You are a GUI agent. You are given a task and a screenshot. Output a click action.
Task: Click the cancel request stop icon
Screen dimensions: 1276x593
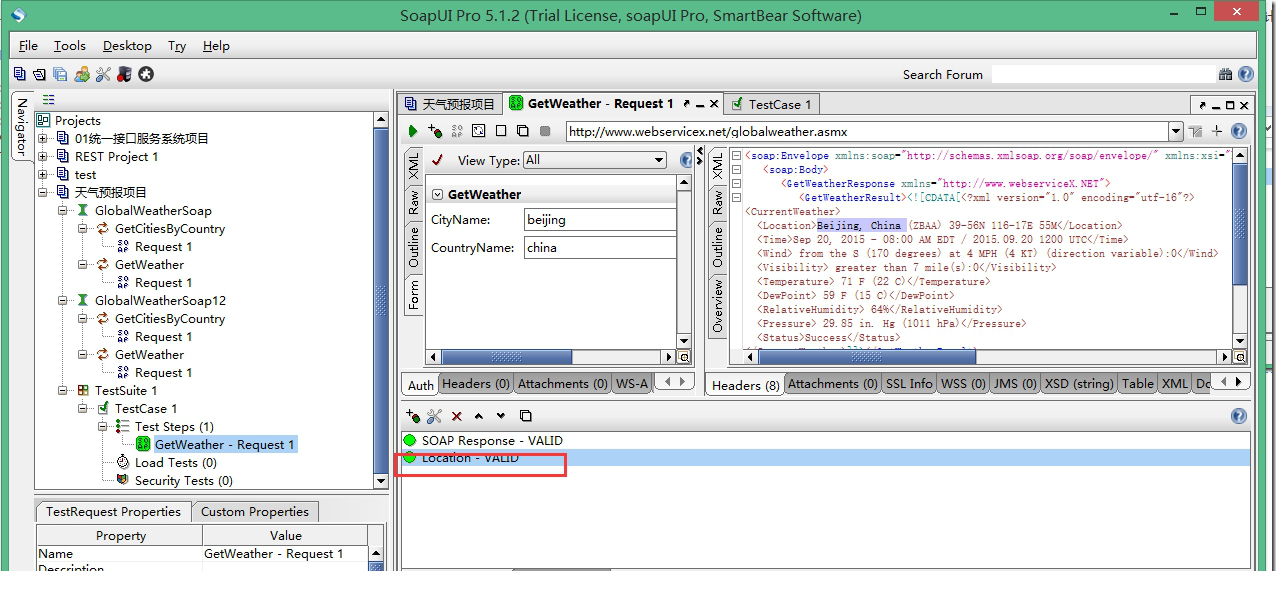[545, 131]
